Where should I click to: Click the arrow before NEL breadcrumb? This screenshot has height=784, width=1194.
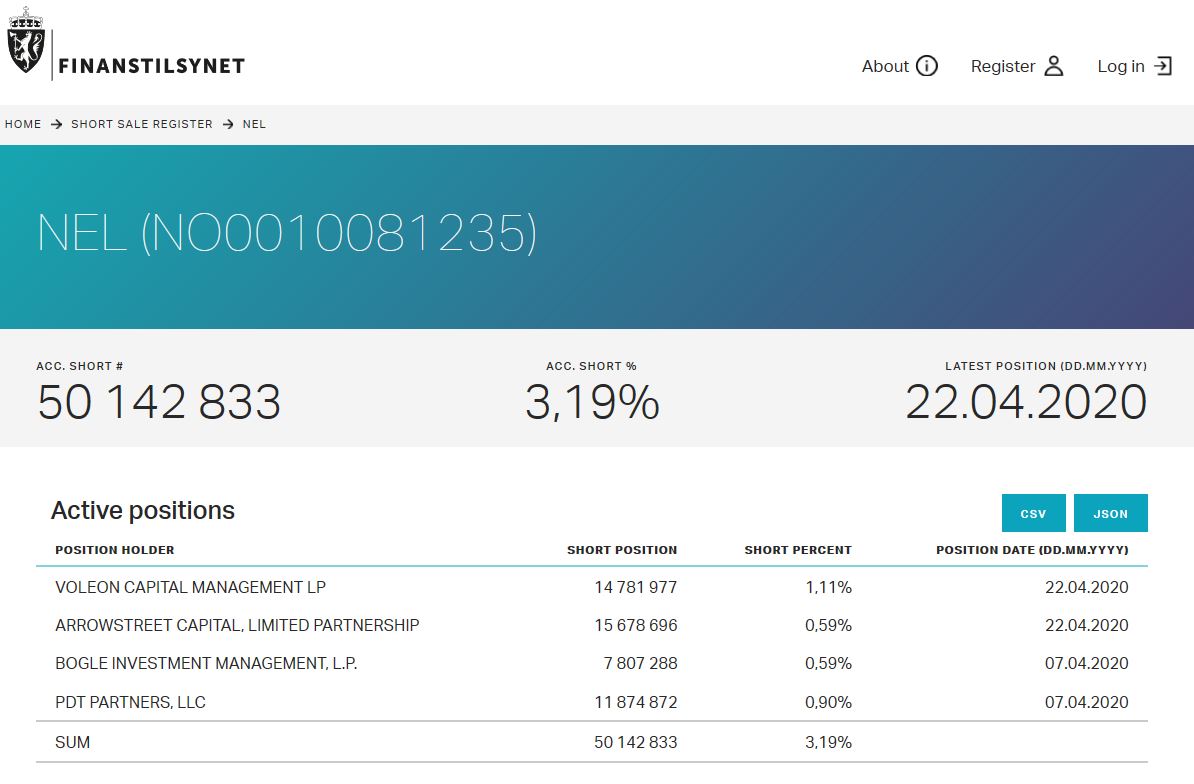[228, 124]
